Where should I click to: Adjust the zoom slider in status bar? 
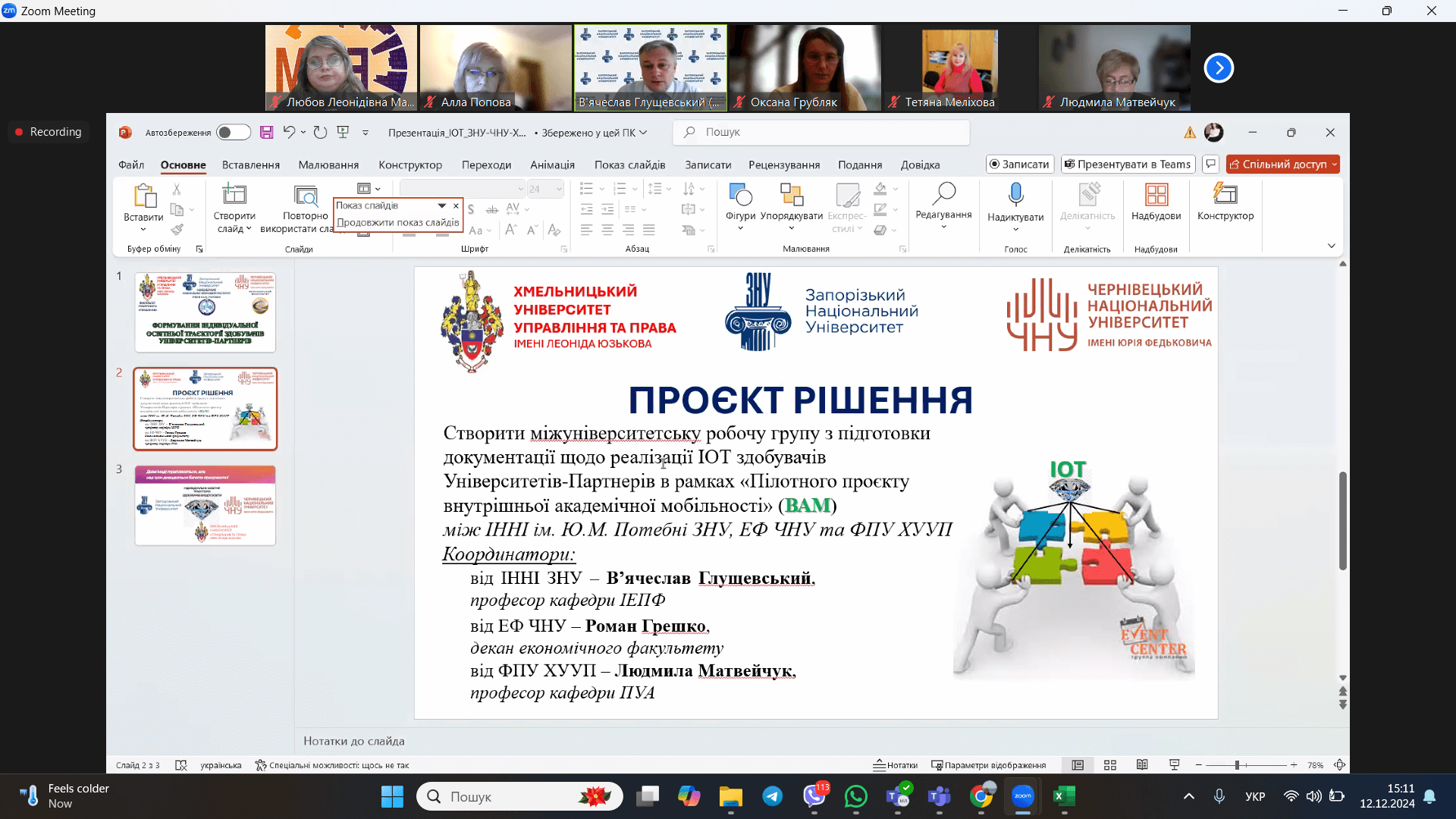click(1237, 765)
